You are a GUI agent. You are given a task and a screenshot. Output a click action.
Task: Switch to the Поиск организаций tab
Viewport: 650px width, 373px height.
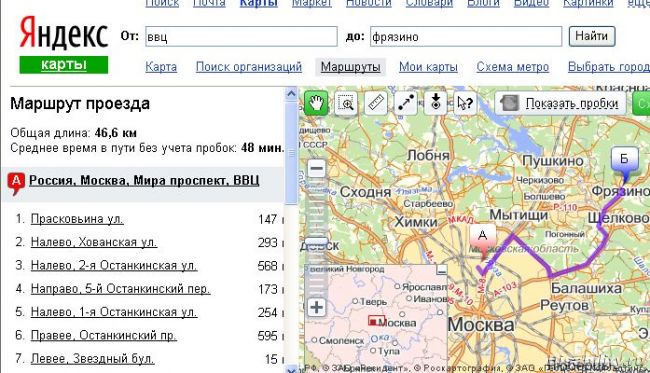coord(249,67)
